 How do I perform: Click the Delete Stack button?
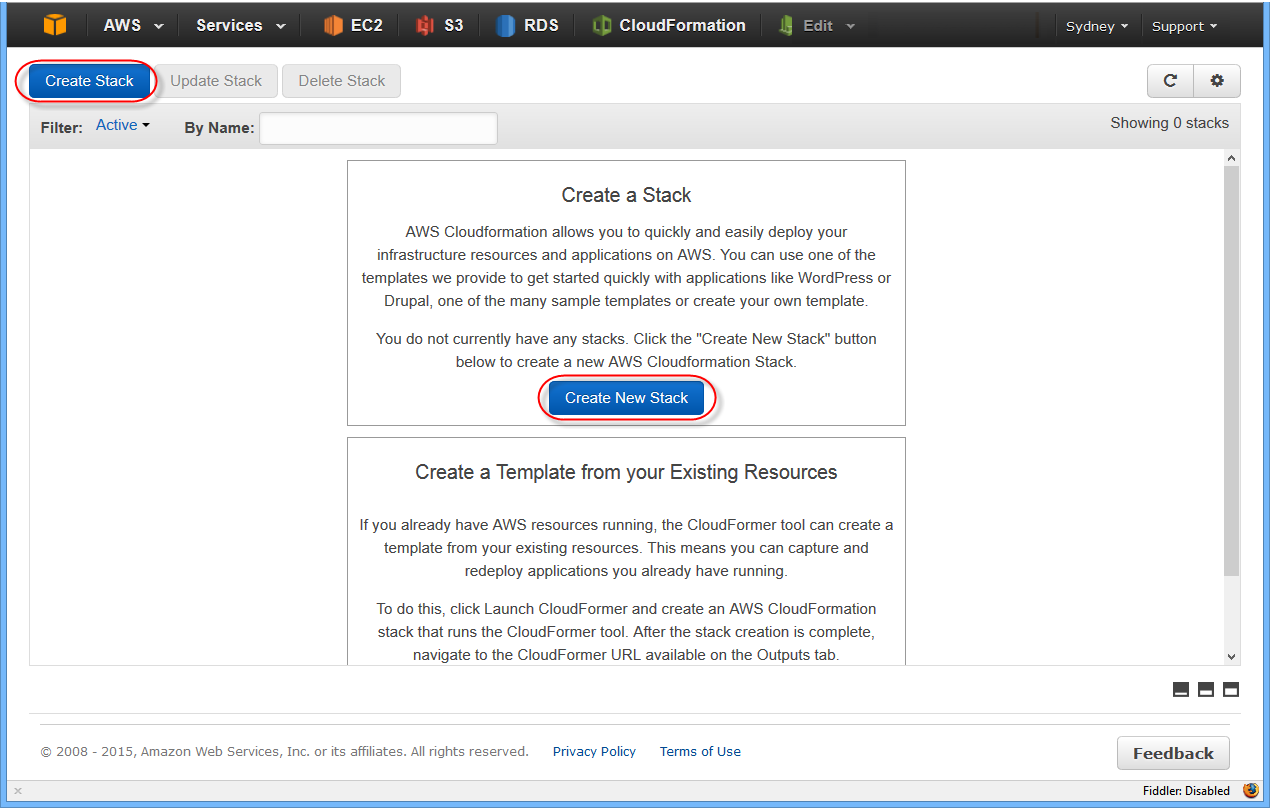click(342, 81)
